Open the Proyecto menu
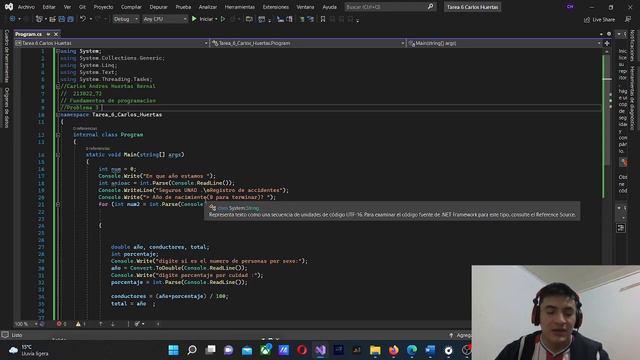 point(103,7)
